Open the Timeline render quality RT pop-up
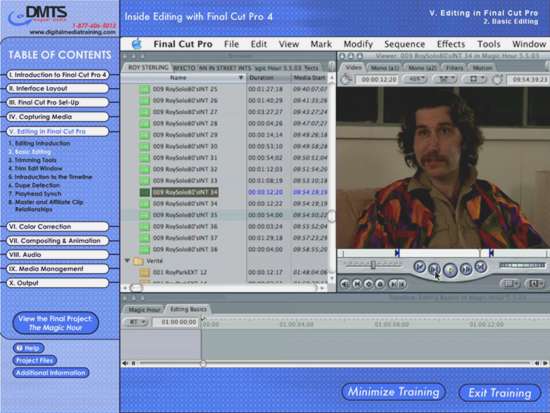The width and height of the screenshot is (550, 413). [x=137, y=322]
